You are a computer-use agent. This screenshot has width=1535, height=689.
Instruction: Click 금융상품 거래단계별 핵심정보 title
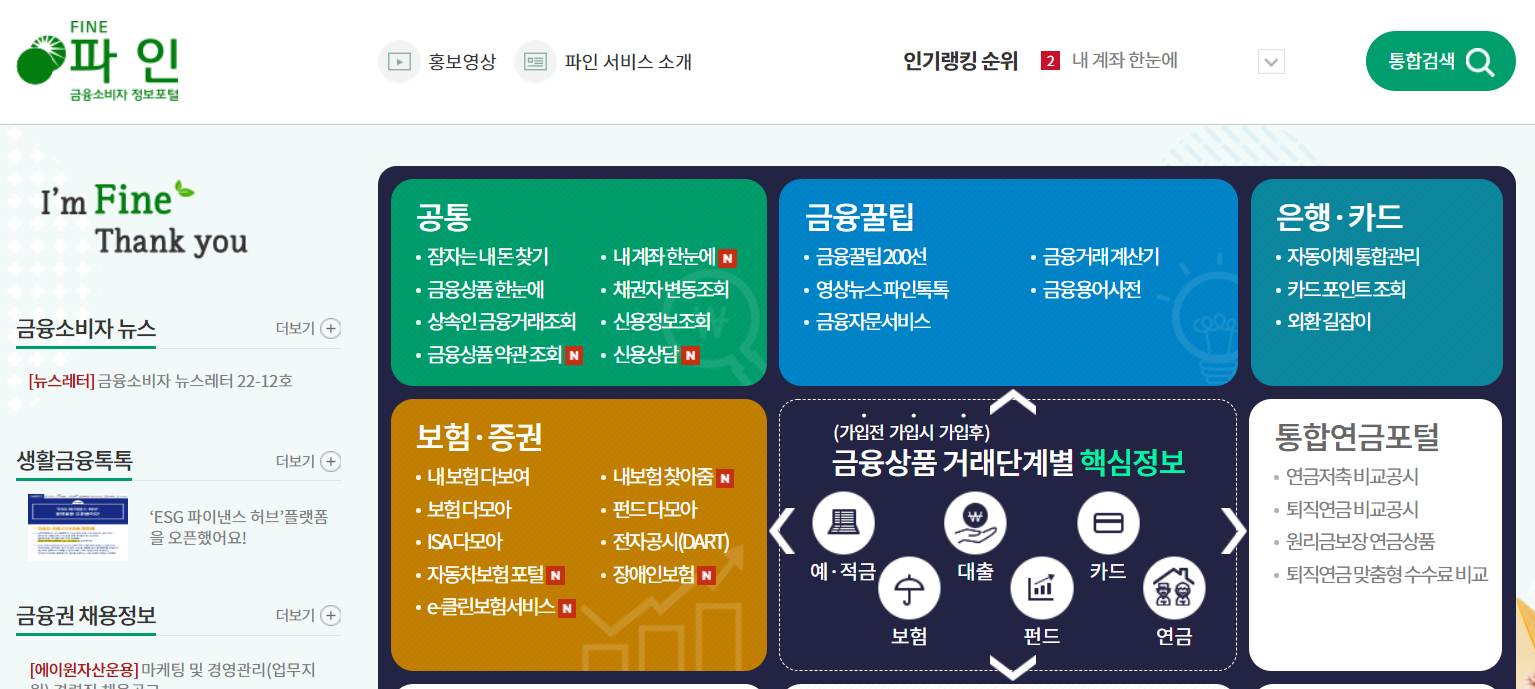(1008, 462)
